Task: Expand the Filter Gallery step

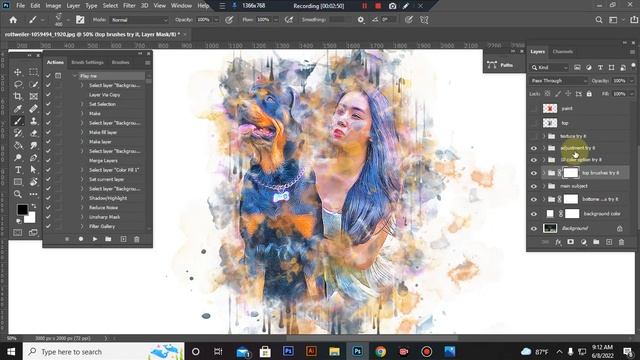Action: (x=82, y=226)
